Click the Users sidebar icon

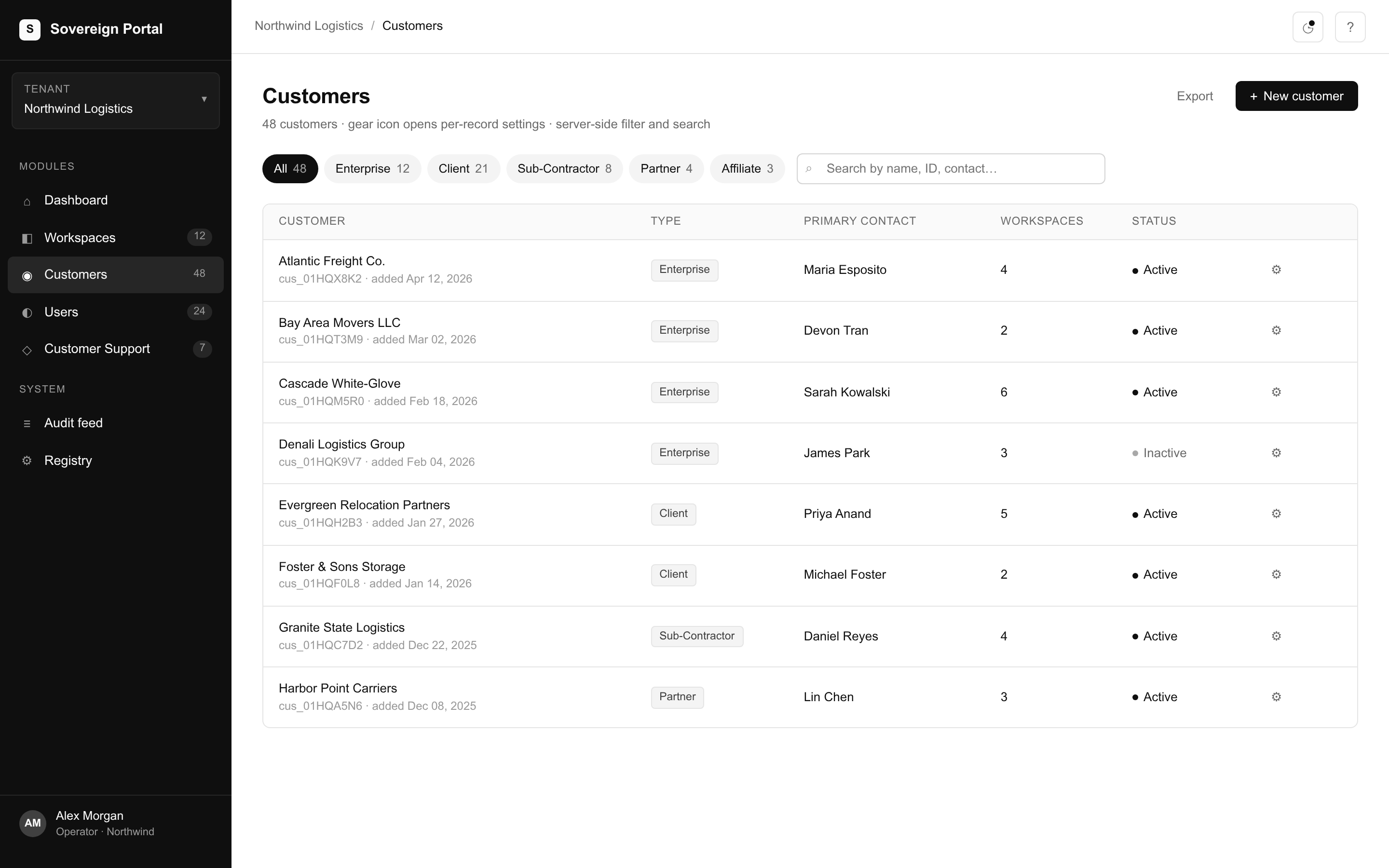click(x=27, y=312)
